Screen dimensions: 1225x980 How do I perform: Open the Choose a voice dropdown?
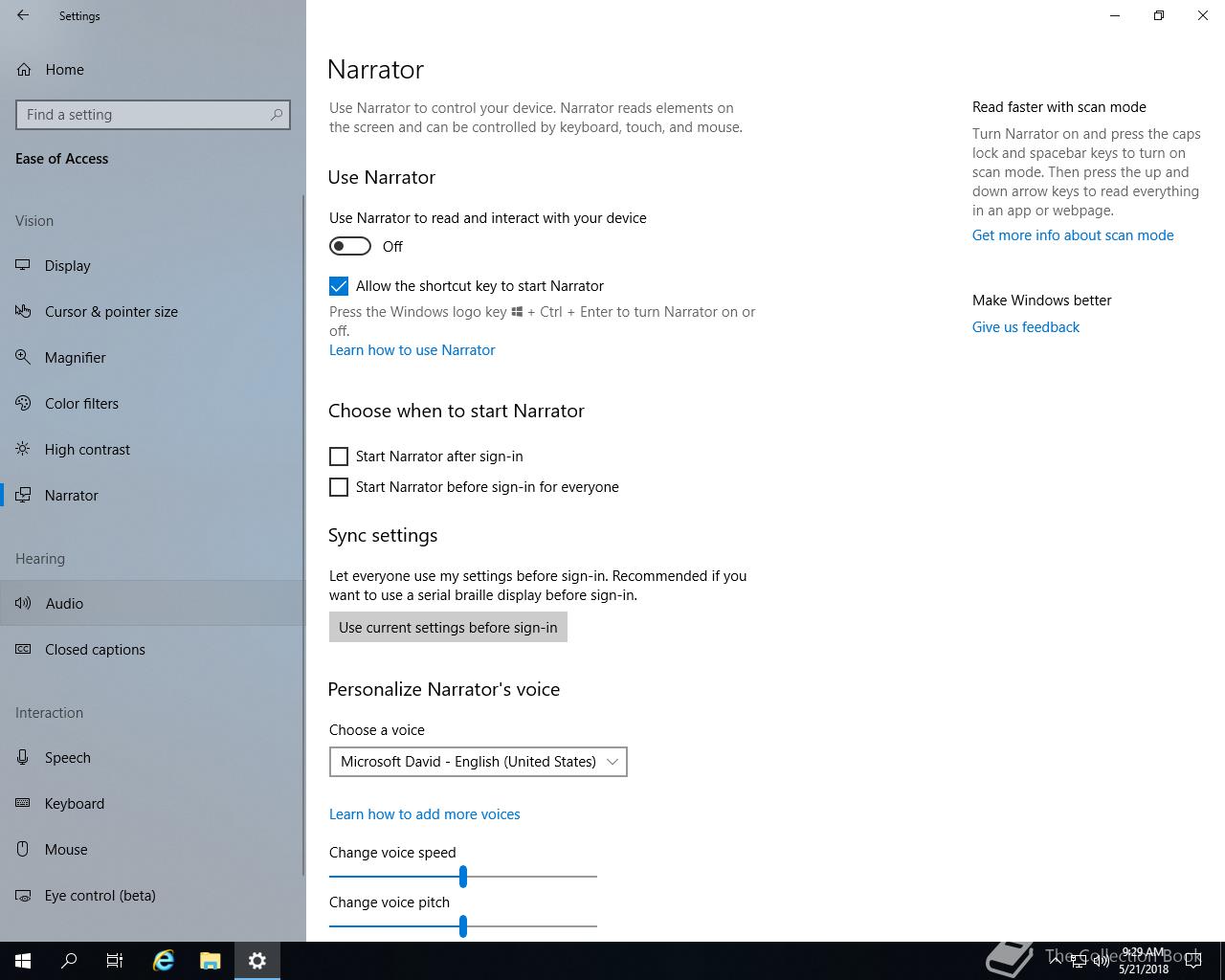479,762
